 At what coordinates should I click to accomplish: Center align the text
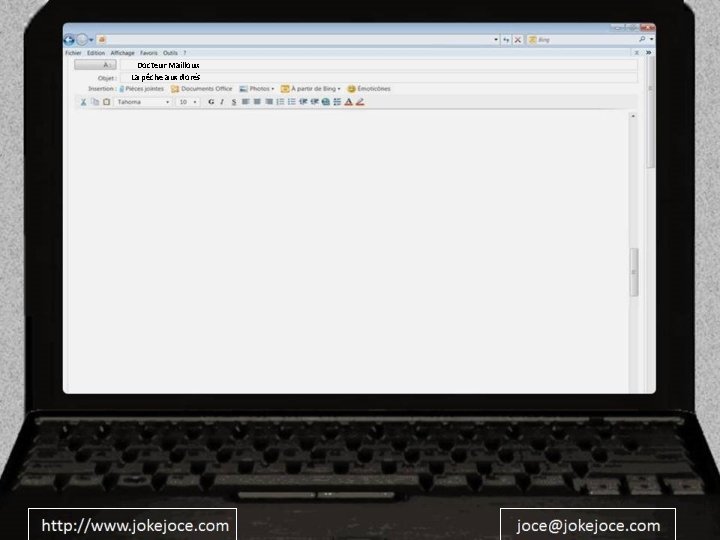click(x=257, y=102)
